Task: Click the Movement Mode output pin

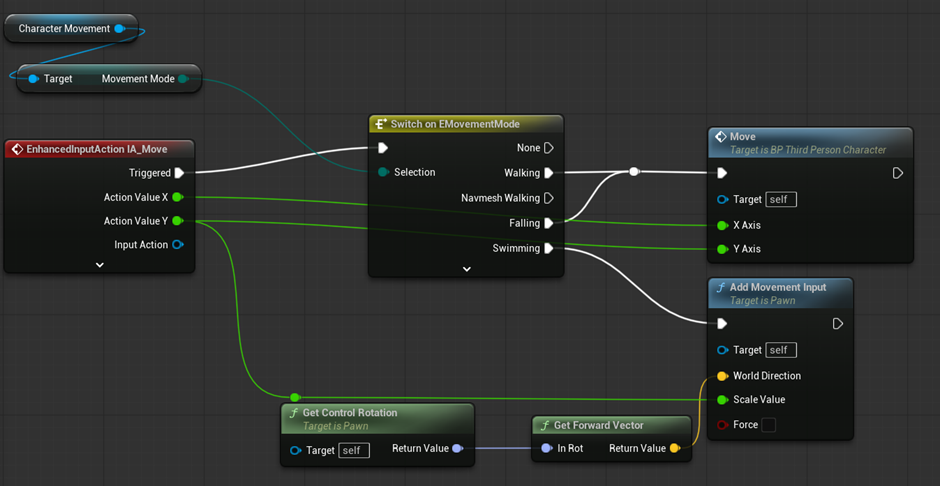Action: point(183,79)
